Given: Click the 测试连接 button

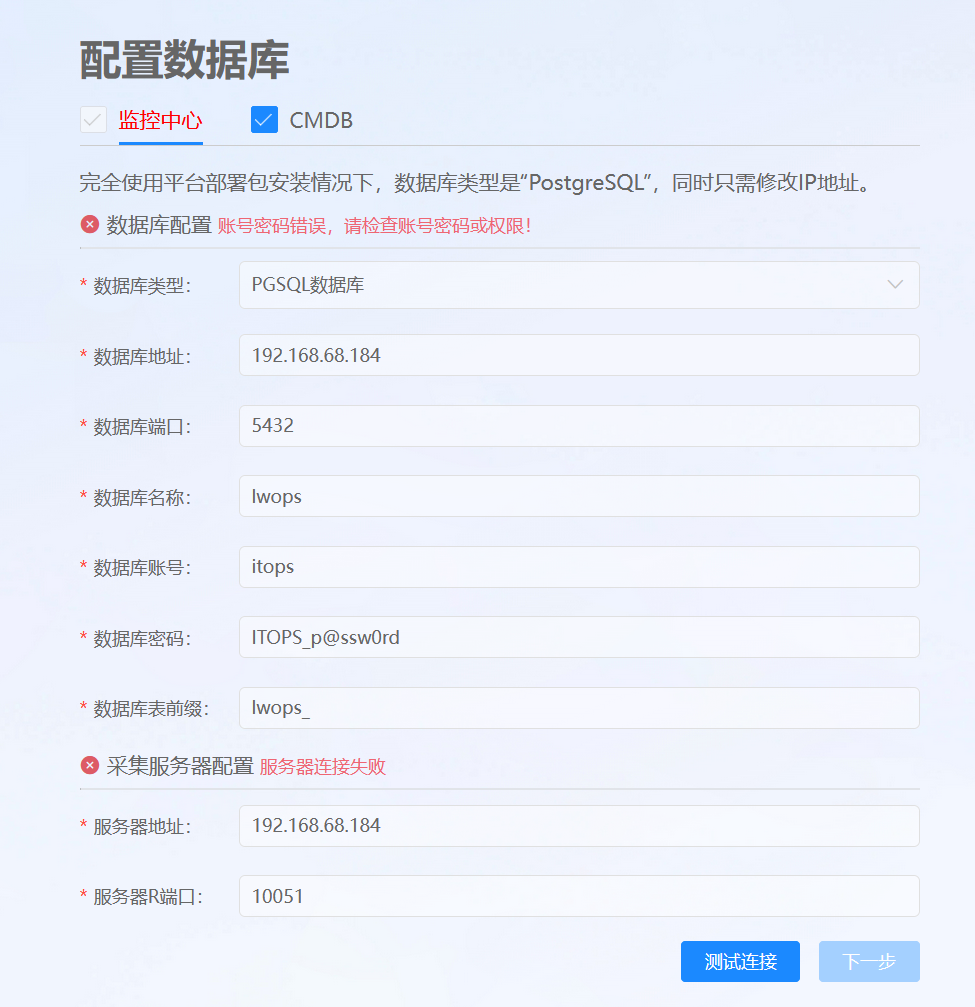Looking at the screenshot, I should click(740, 961).
